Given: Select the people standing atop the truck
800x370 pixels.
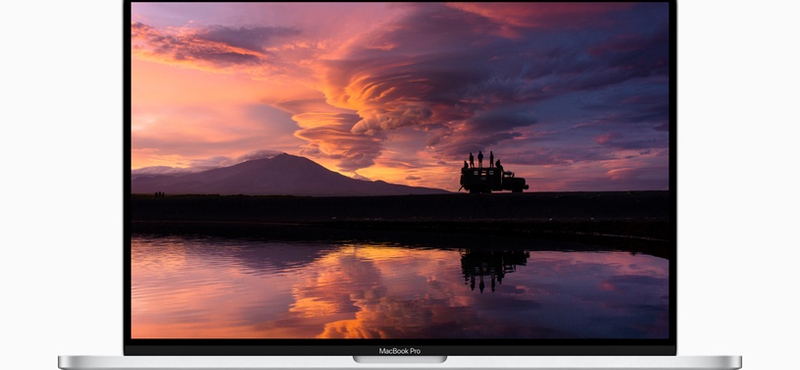Looking at the screenshot, I should pos(483,159).
